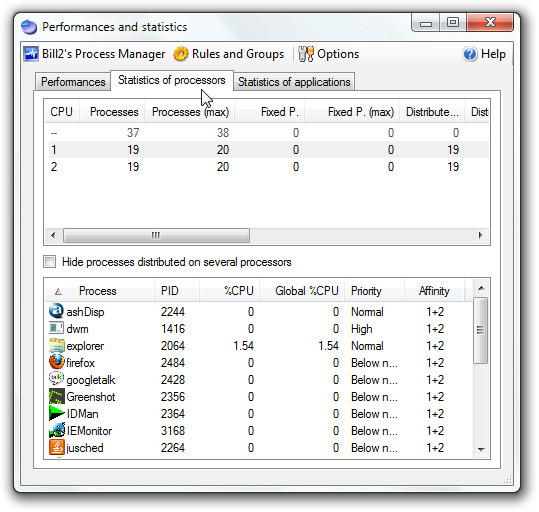
Task: Click the Bill2's Process Manager chart icon
Action: (31, 54)
